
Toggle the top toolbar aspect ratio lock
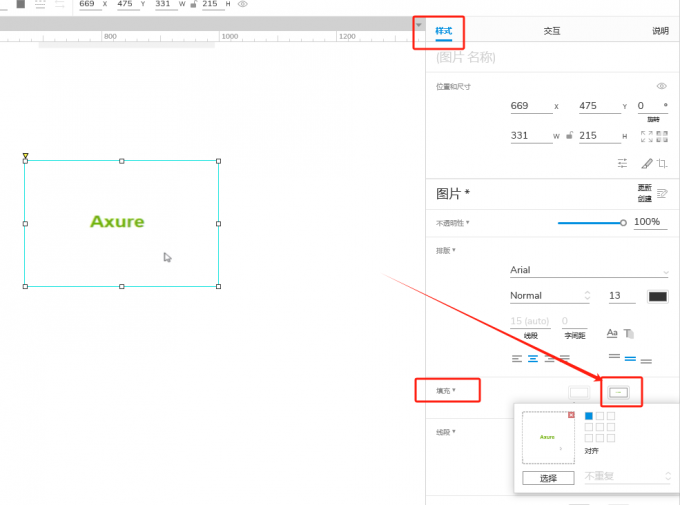pyautogui.click(x=193, y=4)
